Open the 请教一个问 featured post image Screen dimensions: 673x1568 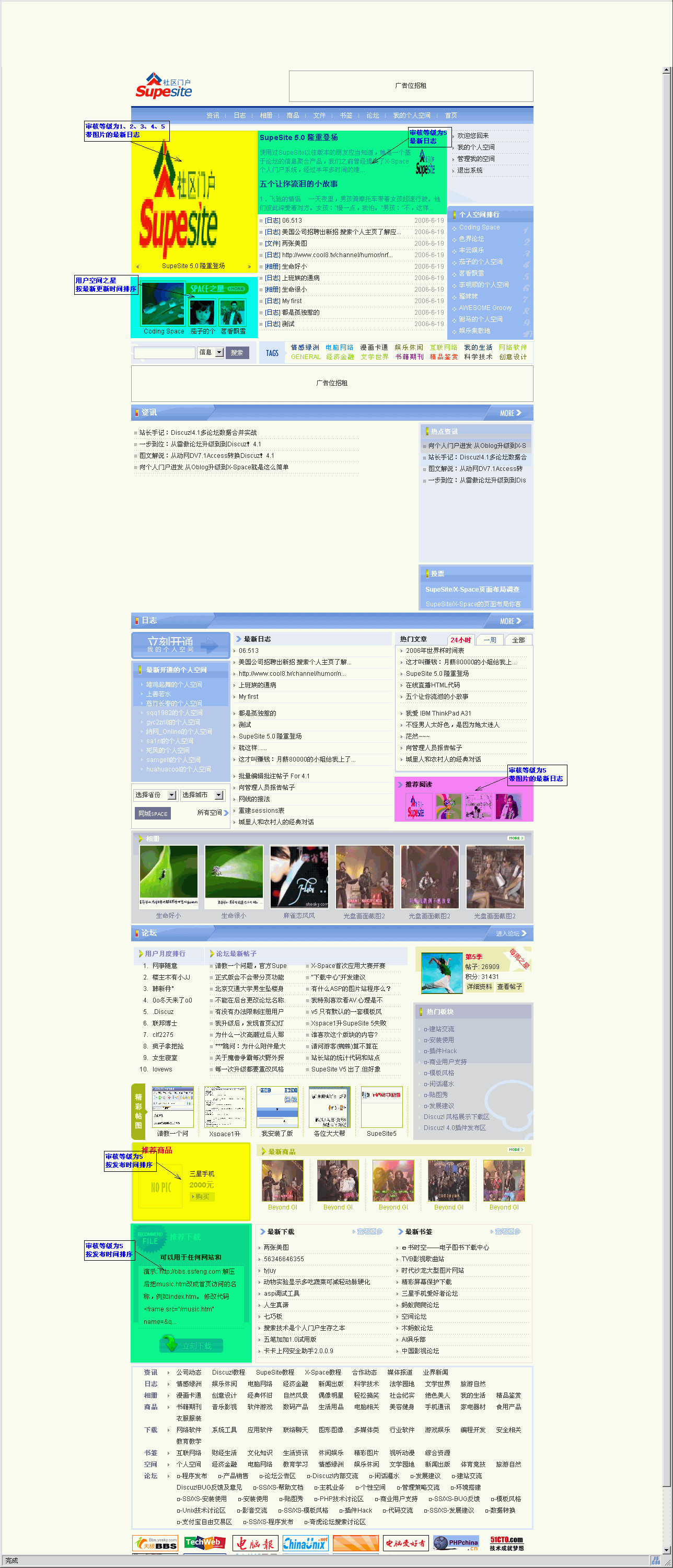click(x=173, y=1107)
